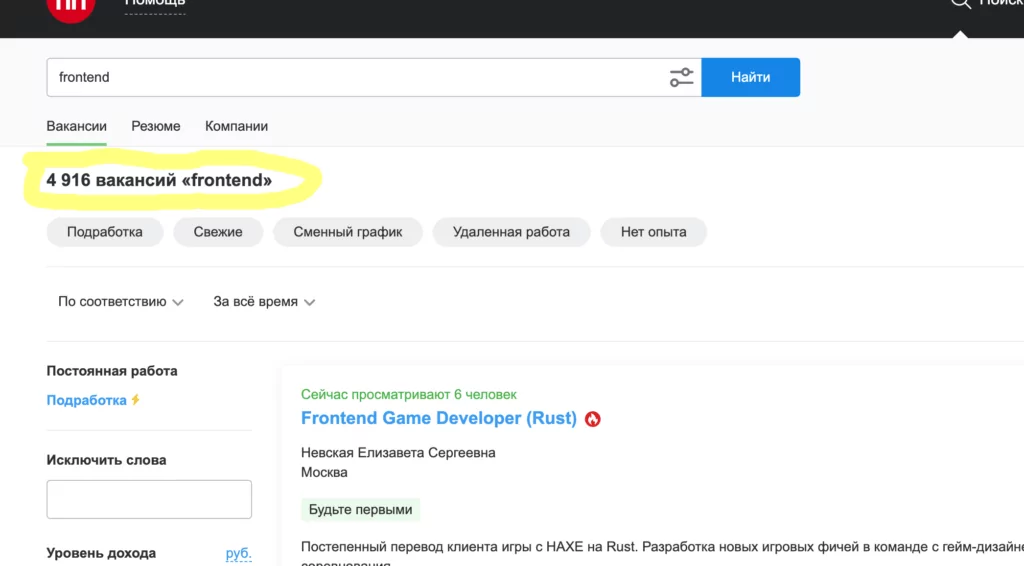Expand the По соответствию sort dropdown
Image resolution: width=1024 pixels, height=566 pixels.
[120, 302]
